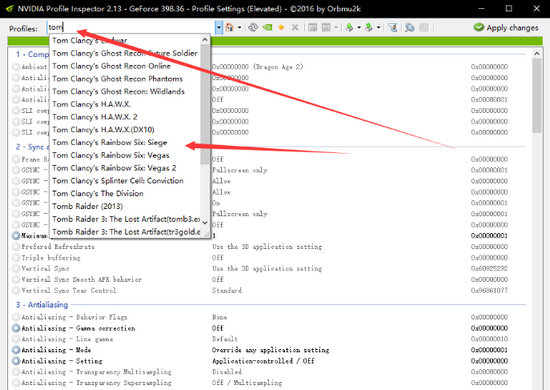
Task: Click the green NVIDIA logo reset icon
Action: pos(267,27)
